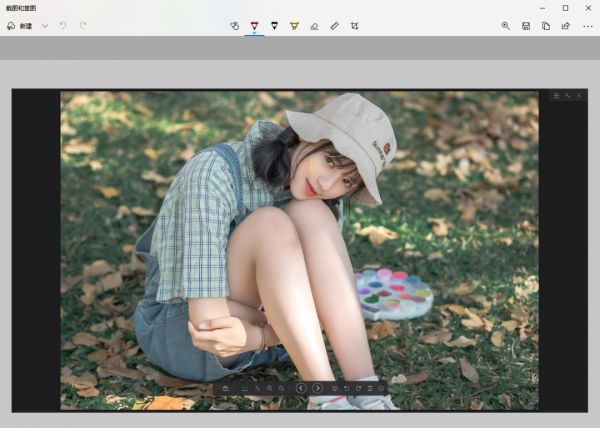Expand the dropdown arrow beside 新建
The image size is (600, 428).
[x=45, y=25]
